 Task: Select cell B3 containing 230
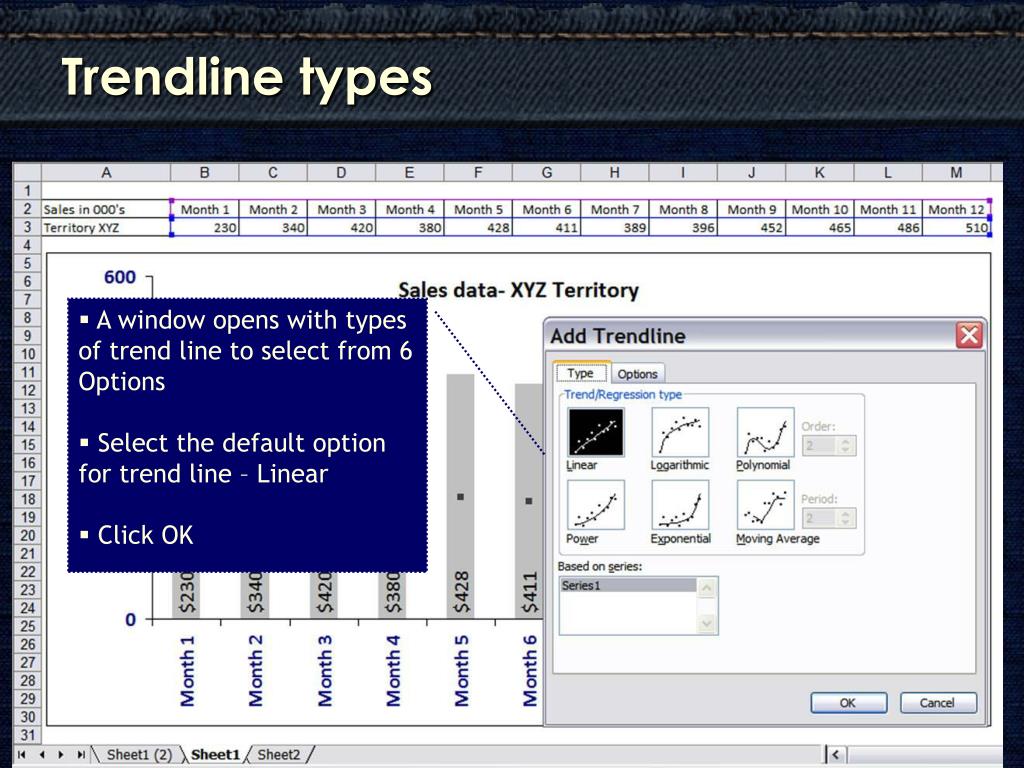[x=205, y=227]
